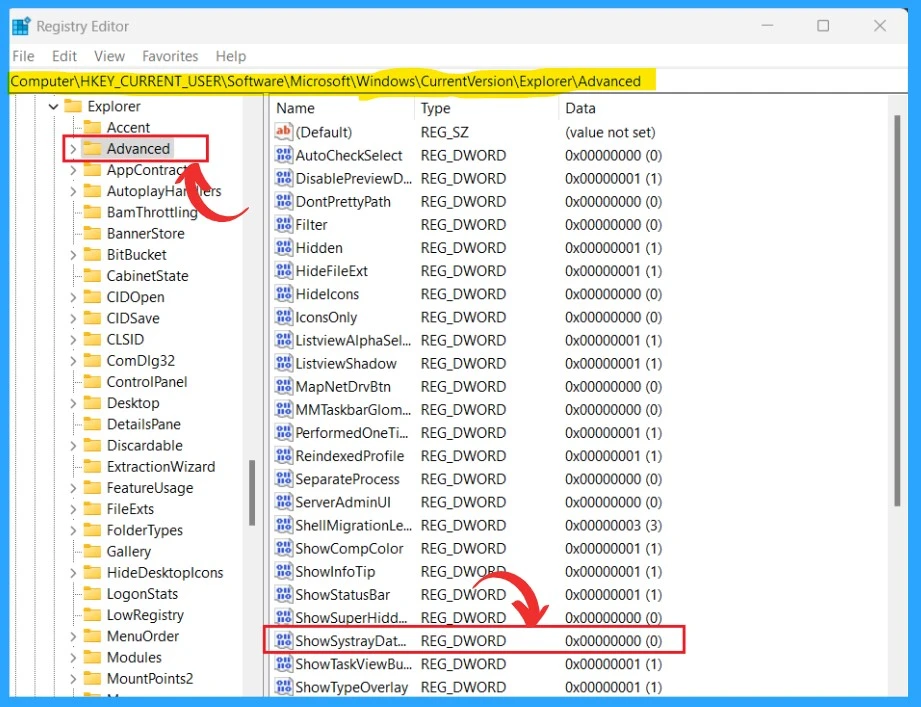Image resolution: width=921 pixels, height=707 pixels.
Task: Click the Registry Editor app icon in title bar
Action: [x=21, y=26]
